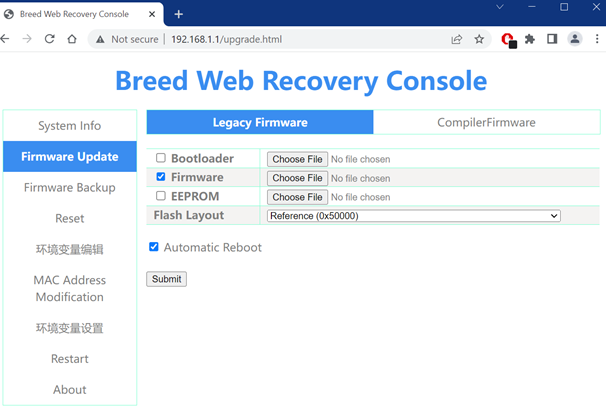Toggle the browser side panel icon

coord(552,39)
